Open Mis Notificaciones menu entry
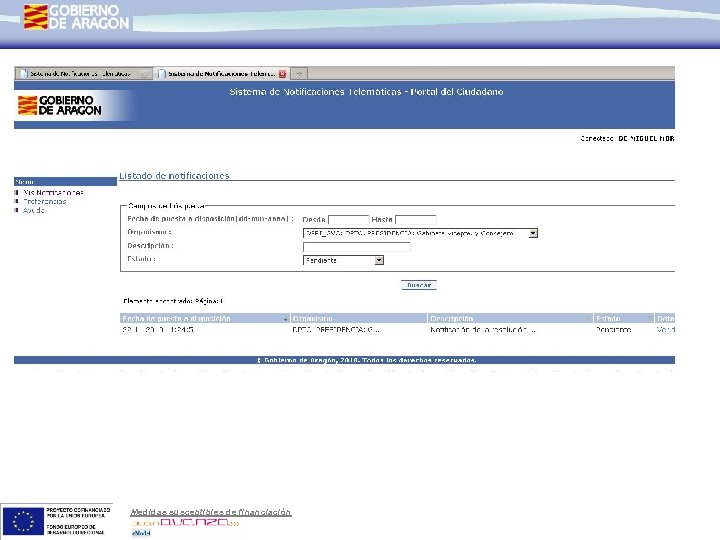Screen dimensions: 720x540 pyautogui.click(x=53, y=192)
